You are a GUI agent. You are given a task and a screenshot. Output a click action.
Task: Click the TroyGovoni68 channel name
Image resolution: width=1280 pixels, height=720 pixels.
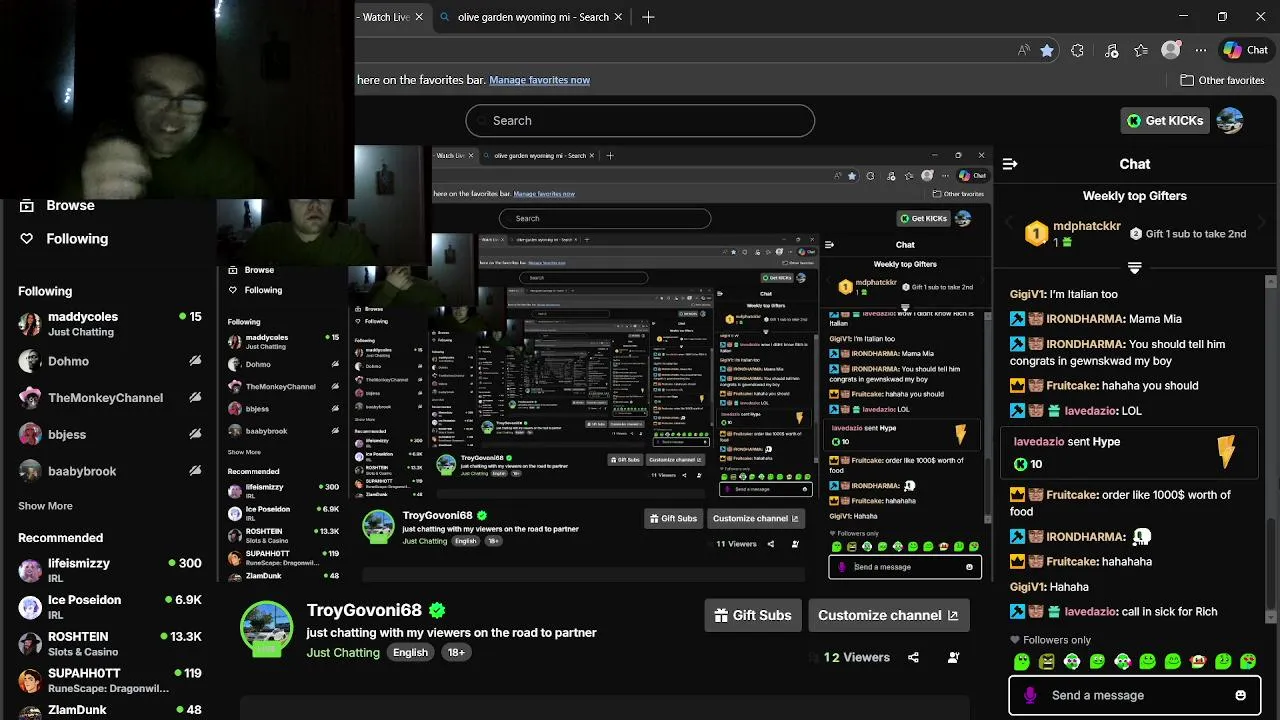tap(364, 610)
